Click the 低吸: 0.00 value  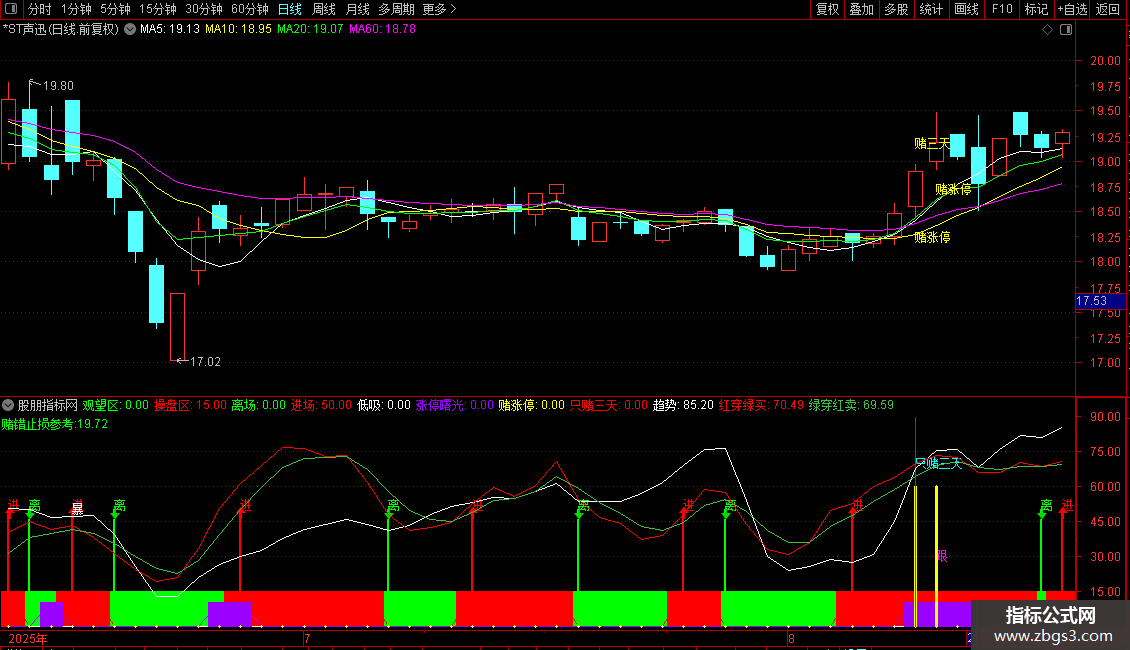(x=383, y=406)
